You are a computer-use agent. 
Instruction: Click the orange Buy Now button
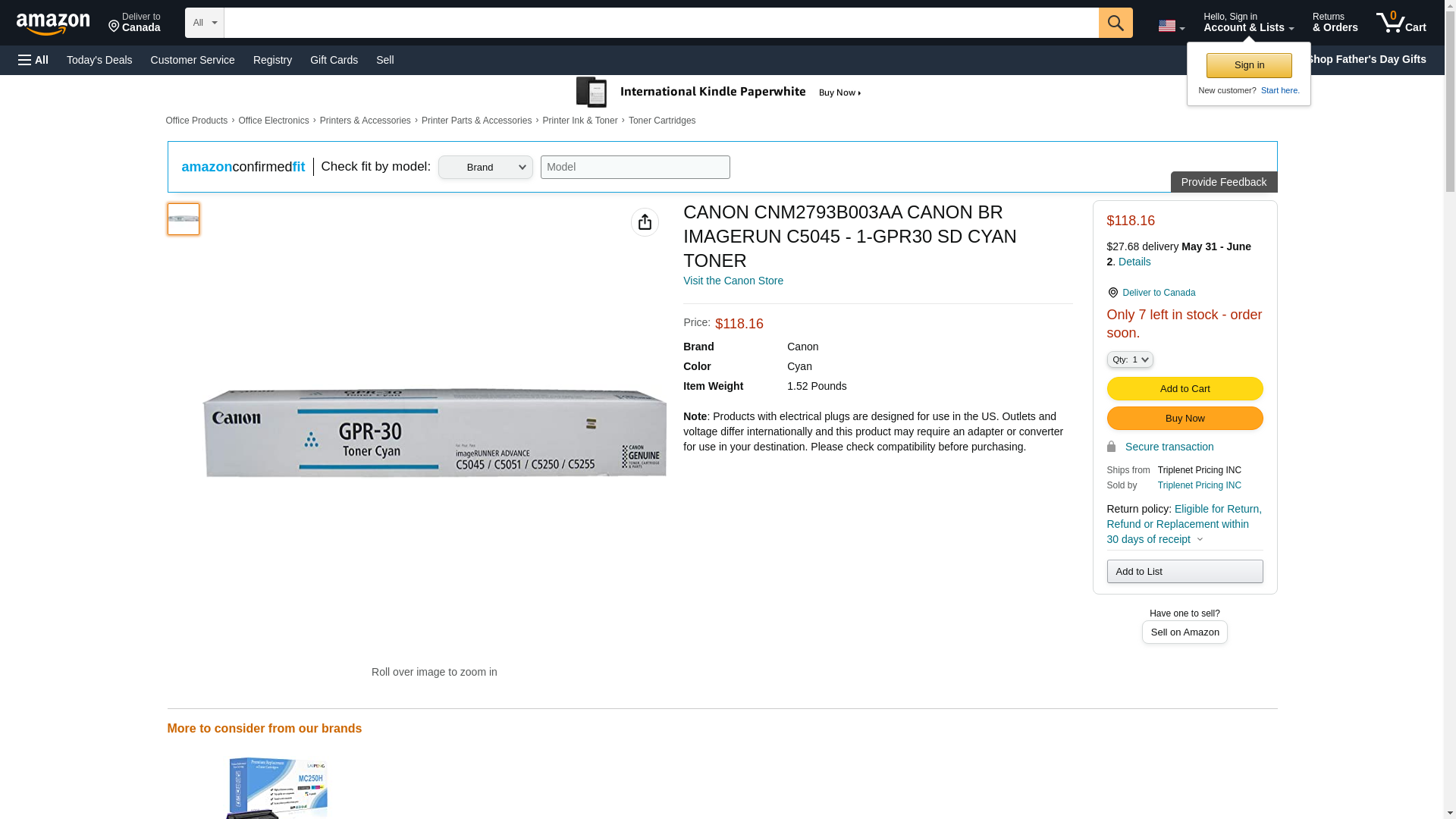[x=1184, y=419]
